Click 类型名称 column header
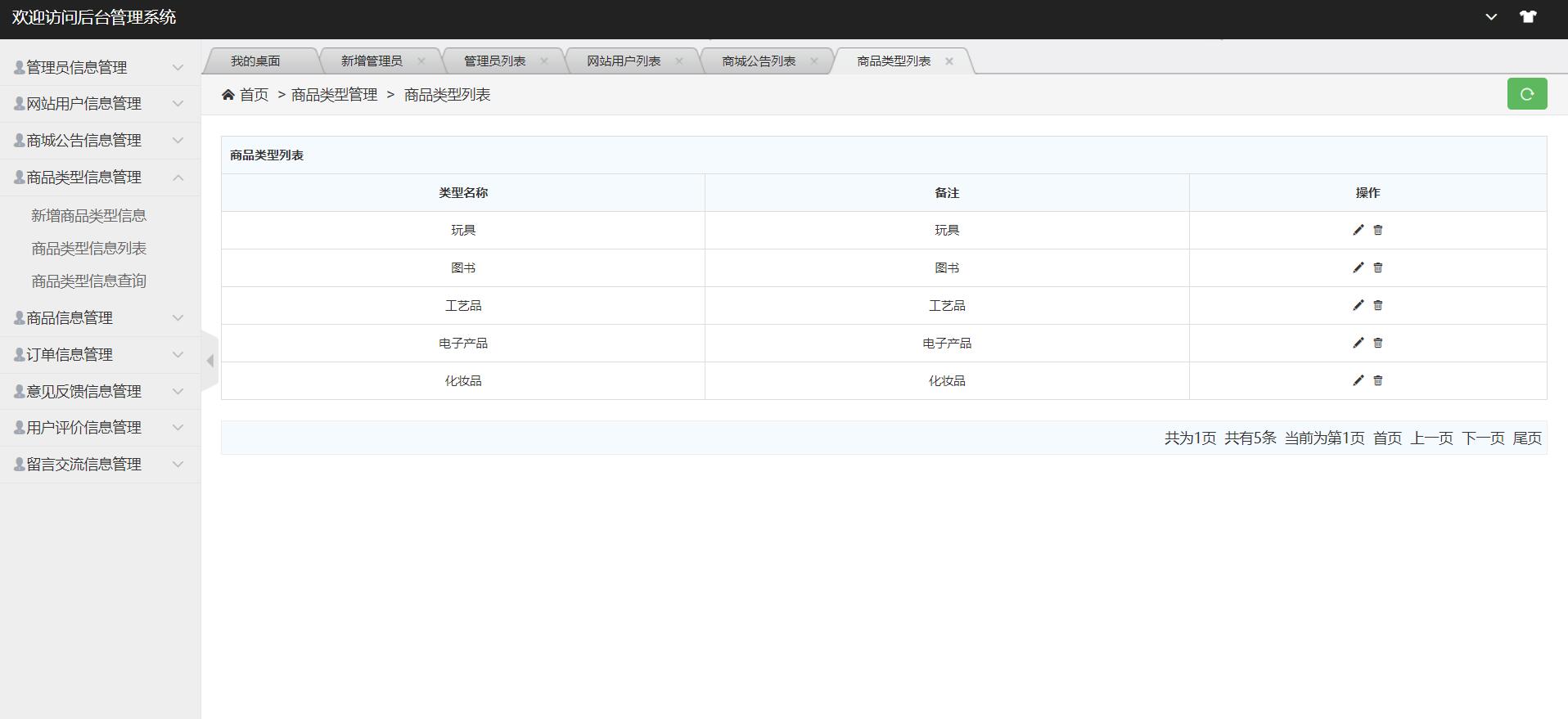Image resolution: width=1568 pixels, height=719 pixels. coord(463,192)
